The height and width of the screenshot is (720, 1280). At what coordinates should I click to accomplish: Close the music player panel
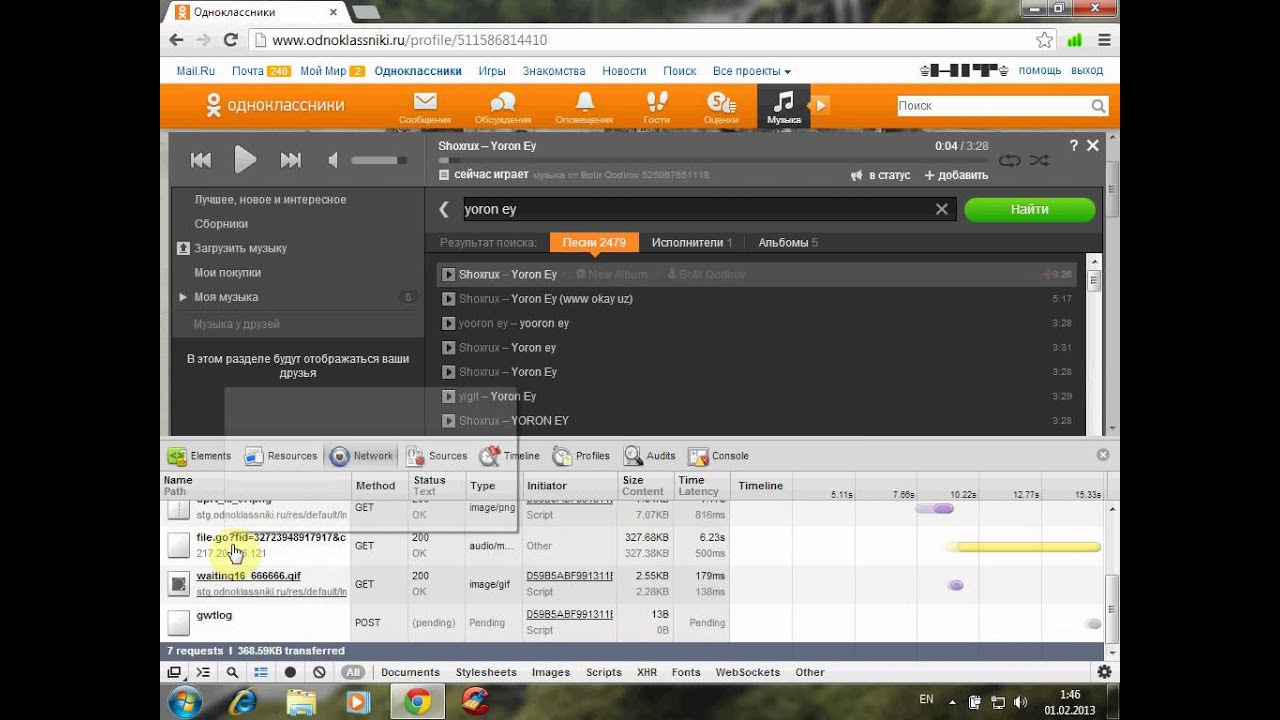pyautogui.click(x=1093, y=146)
